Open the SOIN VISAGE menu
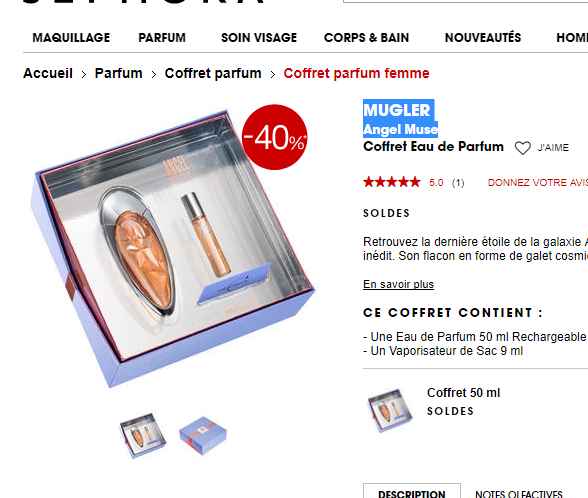Viewport: 588px width, 498px height. point(259,38)
